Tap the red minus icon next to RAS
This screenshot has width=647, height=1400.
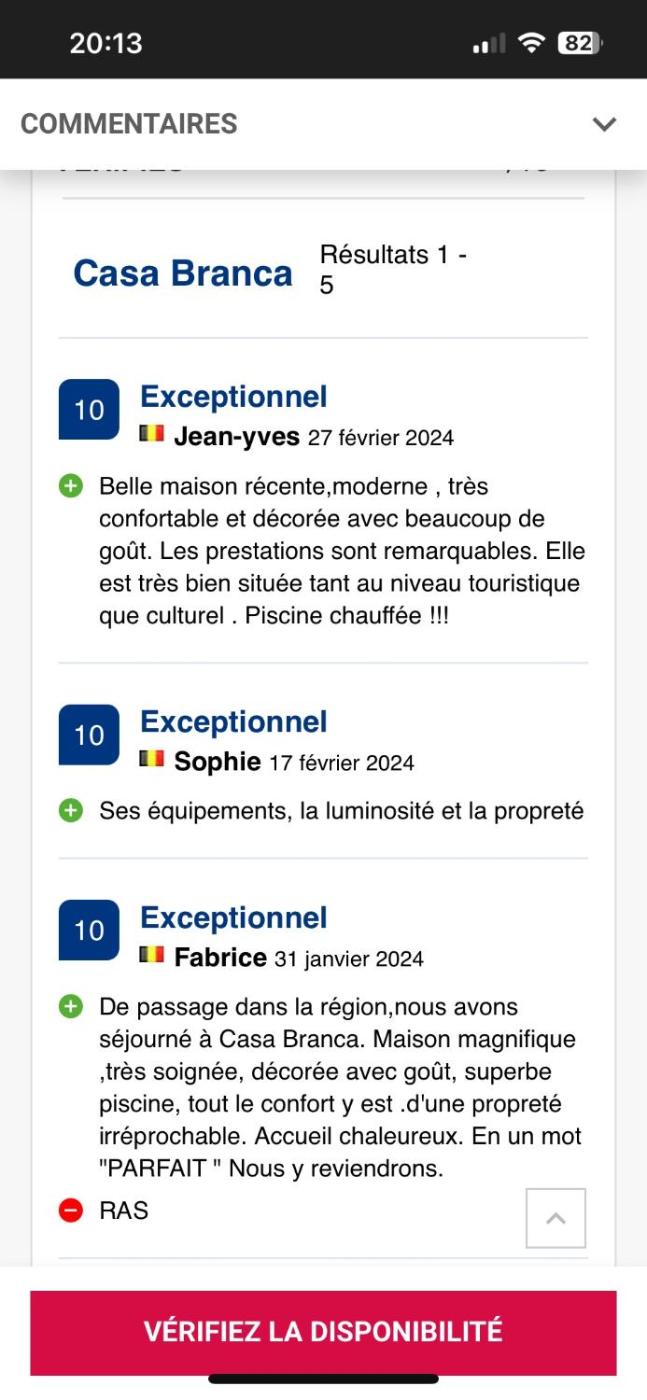click(70, 1211)
